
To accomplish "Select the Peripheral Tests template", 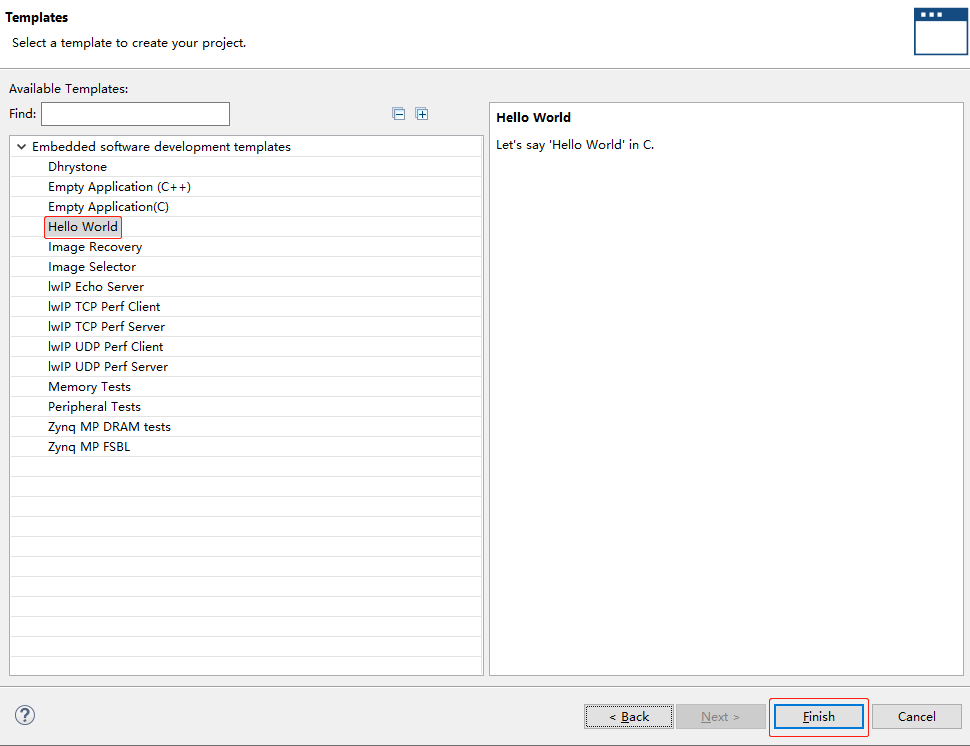I will (x=95, y=406).
